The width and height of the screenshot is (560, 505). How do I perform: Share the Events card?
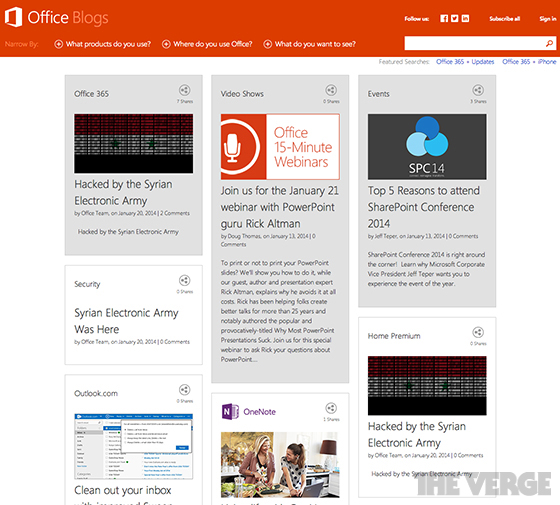point(478,90)
